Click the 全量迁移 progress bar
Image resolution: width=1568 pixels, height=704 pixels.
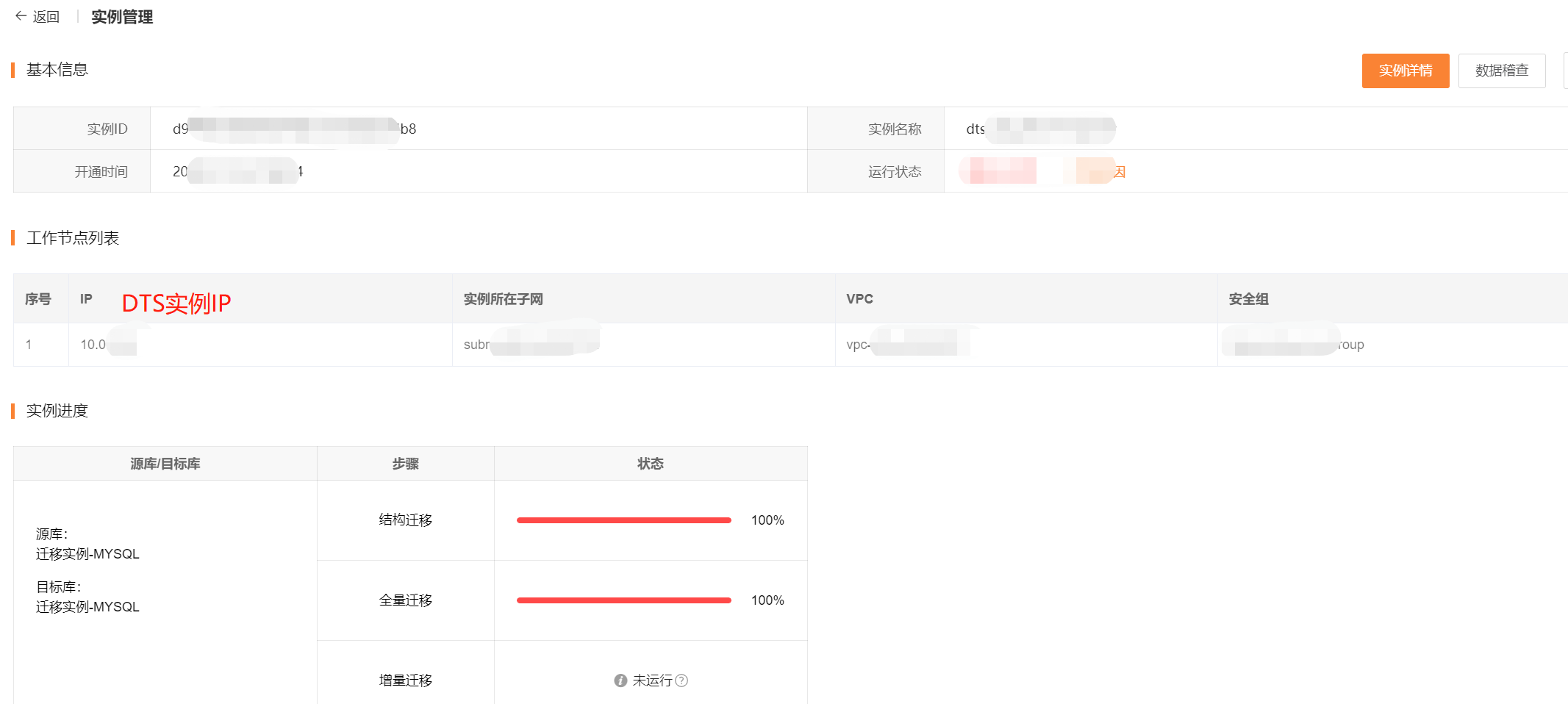click(x=623, y=600)
